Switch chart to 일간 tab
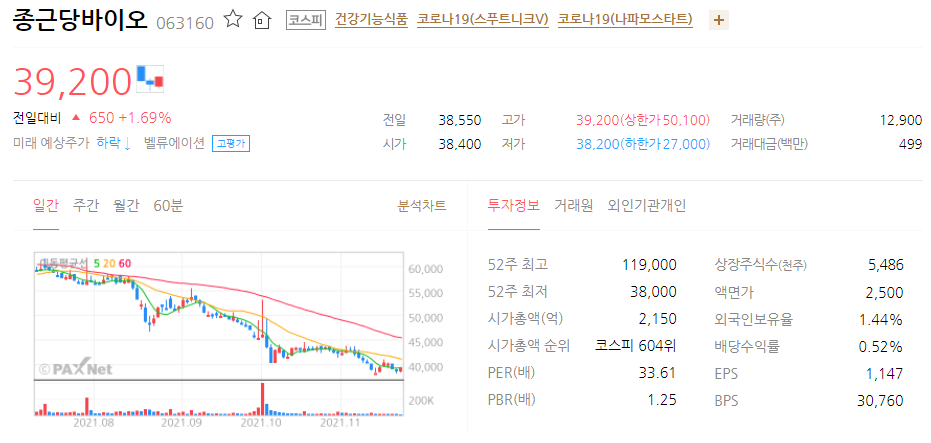 (x=46, y=206)
